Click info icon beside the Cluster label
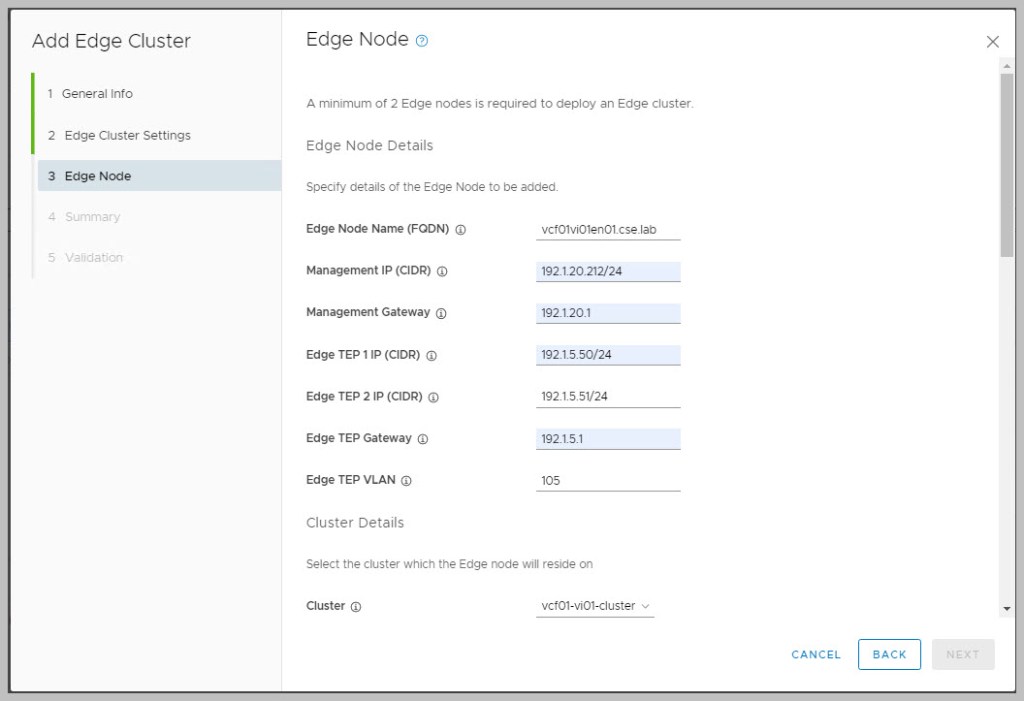Image resolution: width=1024 pixels, height=701 pixels. 356,606
